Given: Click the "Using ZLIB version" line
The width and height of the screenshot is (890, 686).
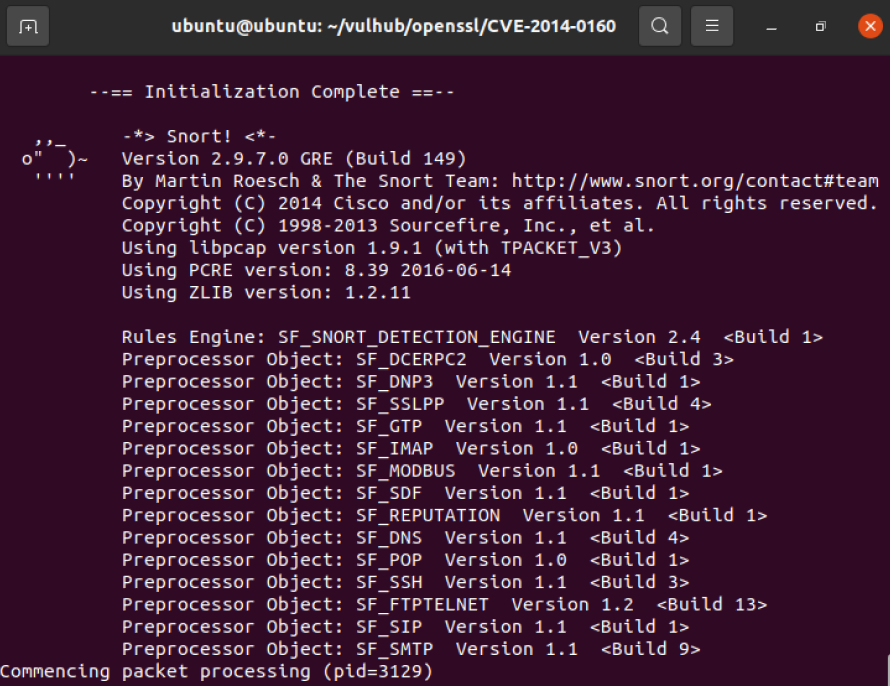Looking at the screenshot, I should click(x=266, y=293).
